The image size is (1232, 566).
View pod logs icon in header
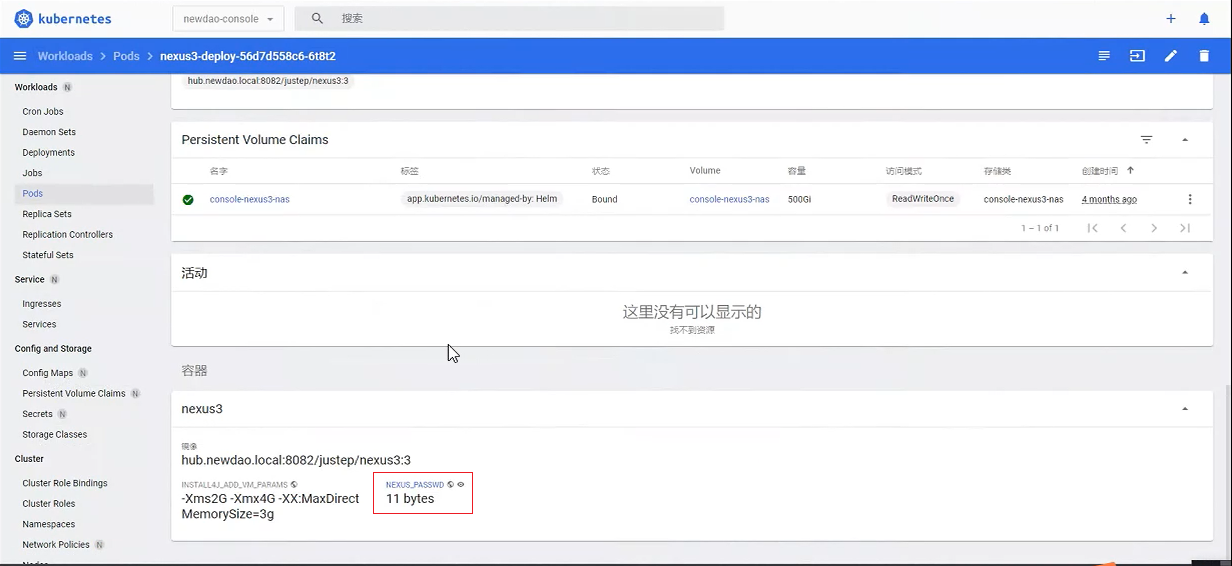point(1104,56)
